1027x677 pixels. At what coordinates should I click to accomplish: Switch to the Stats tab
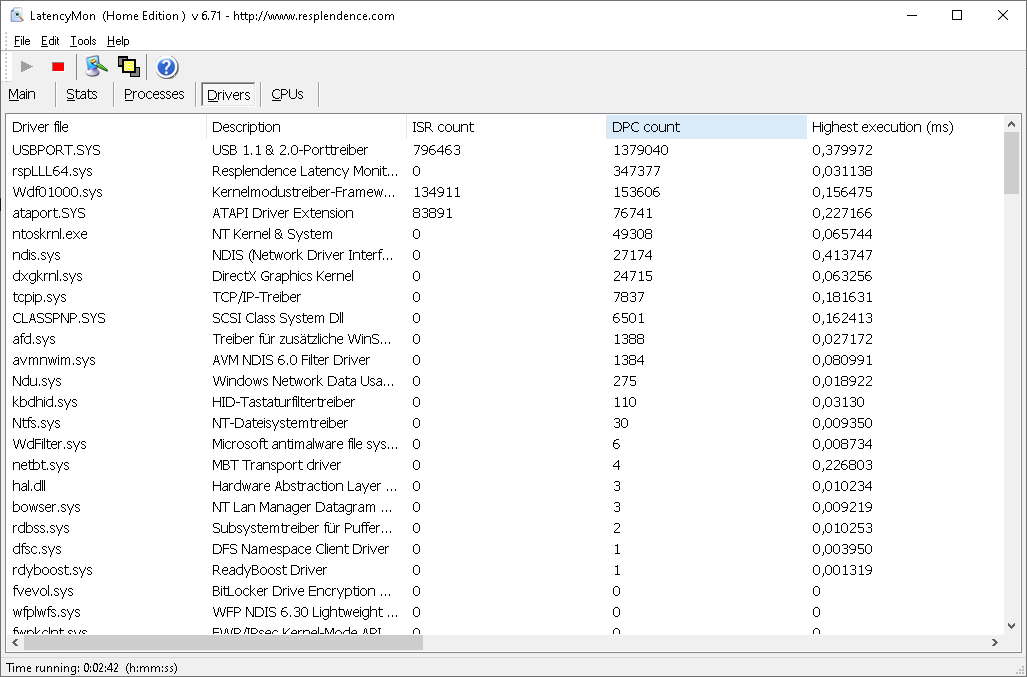(x=82, y=94)
